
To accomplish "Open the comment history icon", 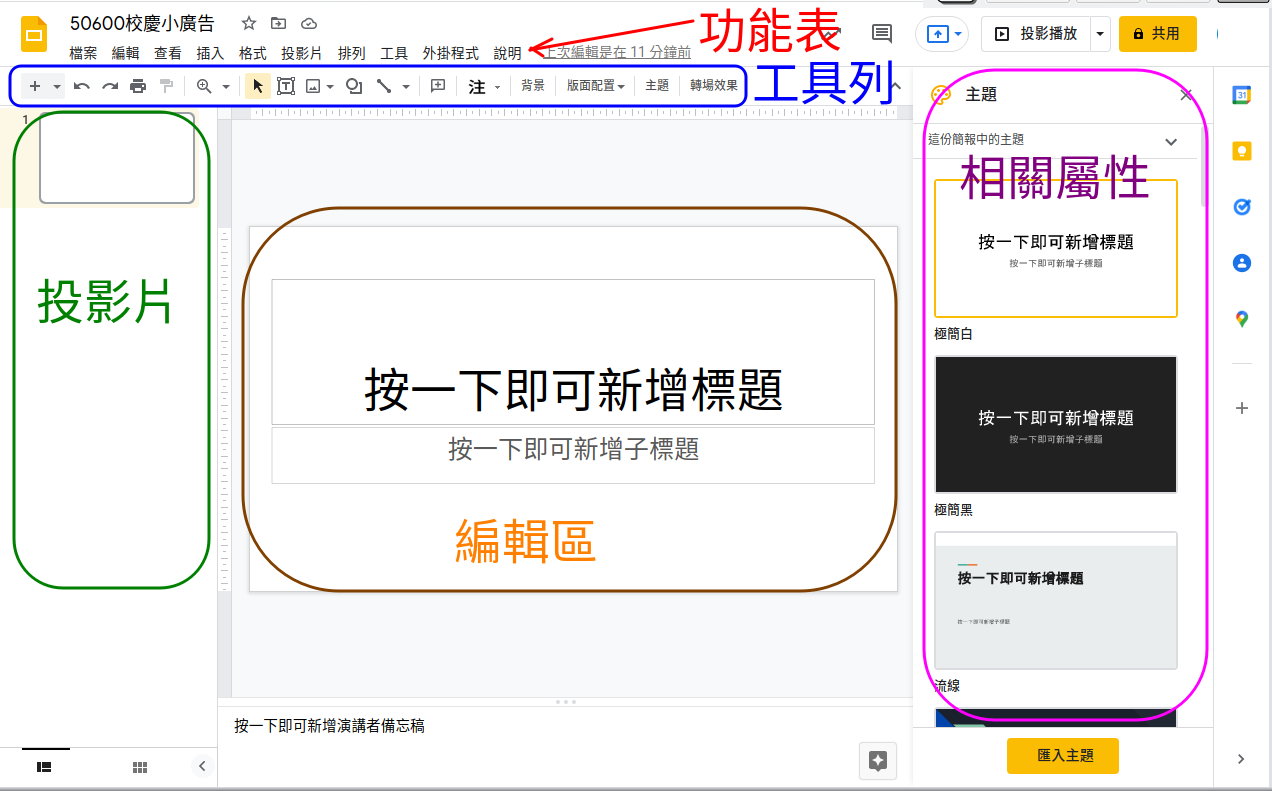I will [x=882, y=34].
